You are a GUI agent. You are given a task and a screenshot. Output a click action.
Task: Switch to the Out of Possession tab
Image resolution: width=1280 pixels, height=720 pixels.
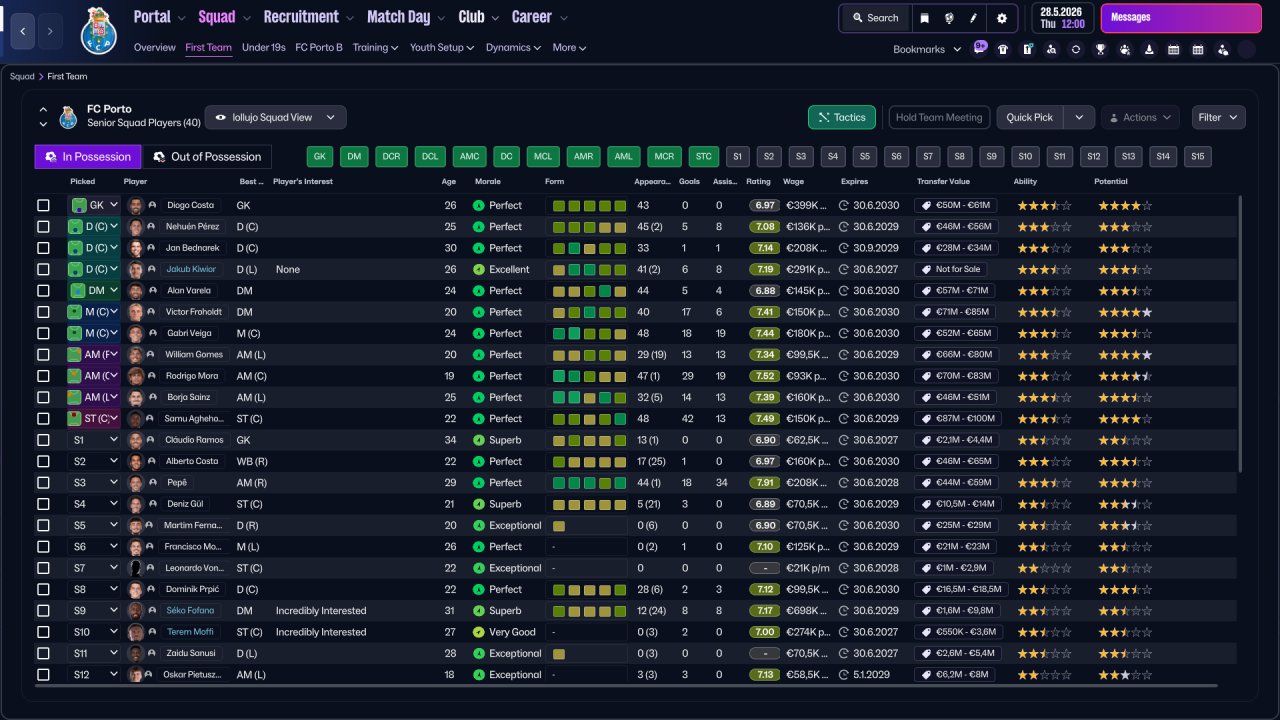point(208,157)
